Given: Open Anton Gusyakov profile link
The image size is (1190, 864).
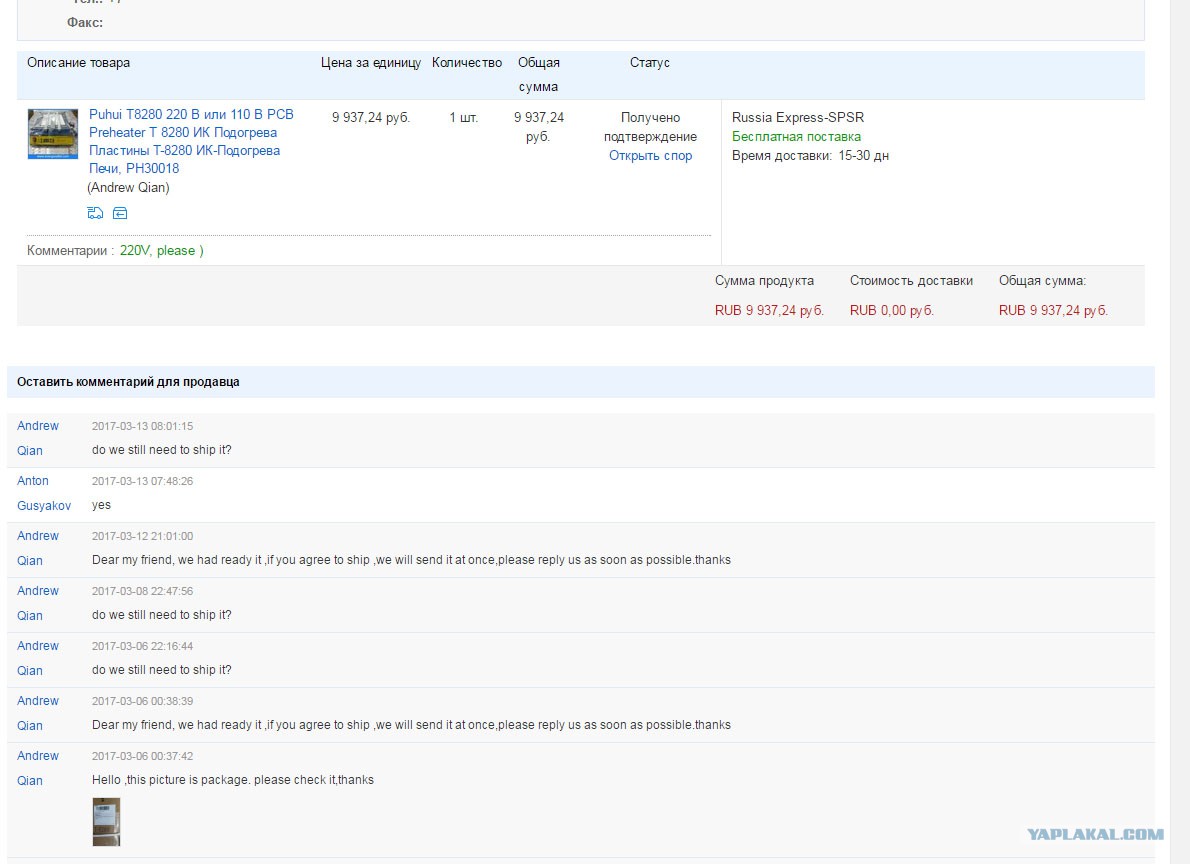Looking at the screenshot, I should (44, 493).
